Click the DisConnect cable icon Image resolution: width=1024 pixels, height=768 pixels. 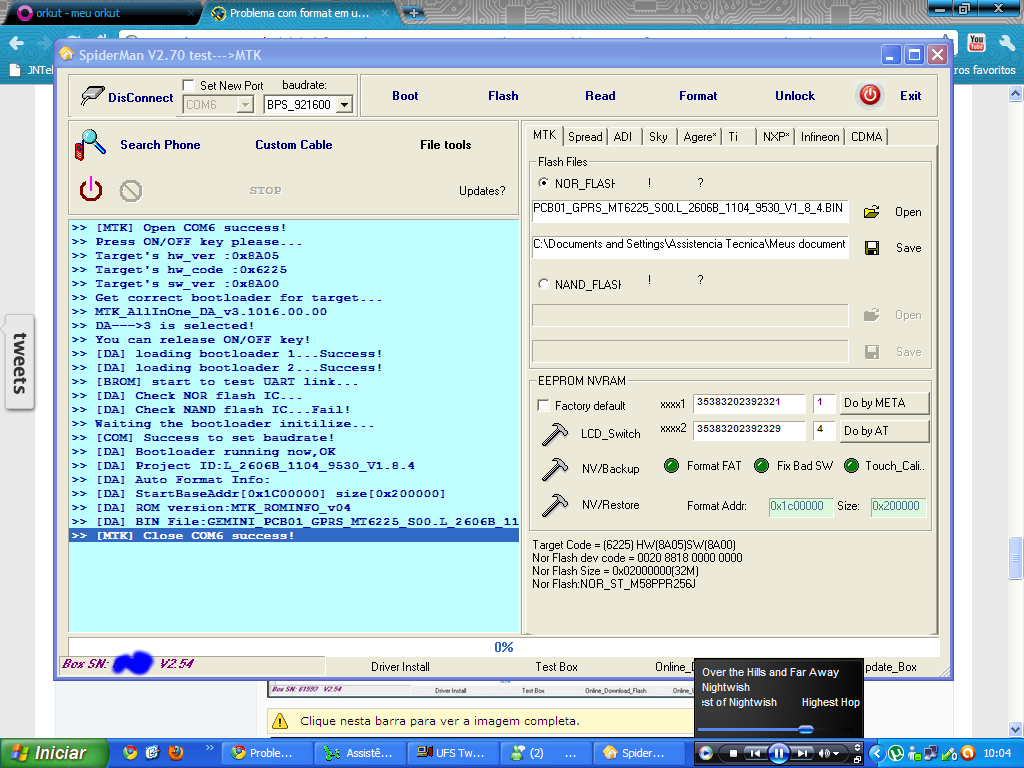[92, 96]
